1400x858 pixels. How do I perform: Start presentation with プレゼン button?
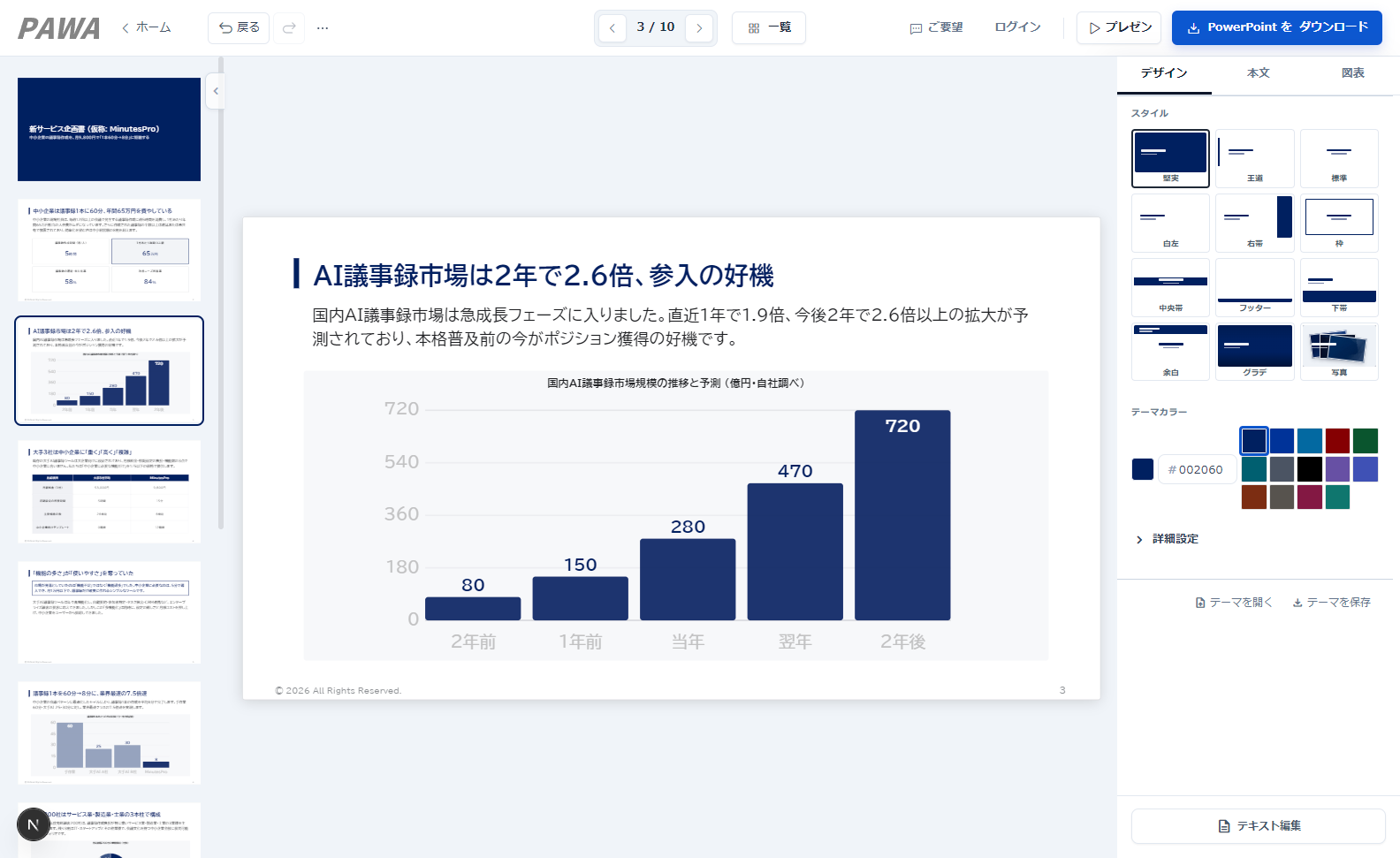(1119, 27)
